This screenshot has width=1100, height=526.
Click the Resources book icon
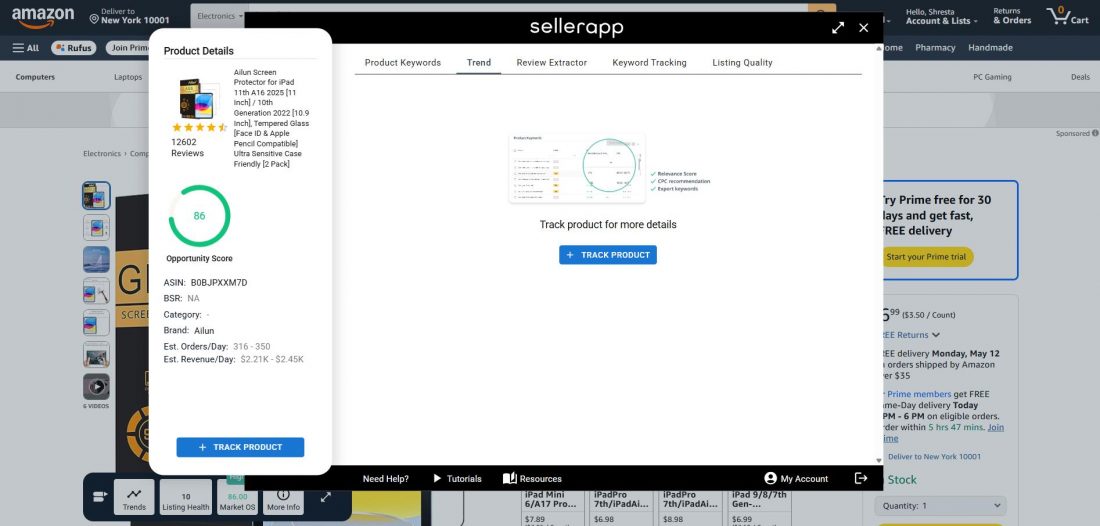(510, 478)
